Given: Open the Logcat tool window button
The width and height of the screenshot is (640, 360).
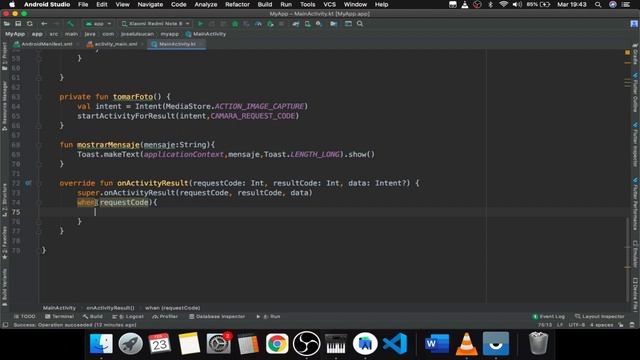Looking at the screenshot, I should (128, 316).
